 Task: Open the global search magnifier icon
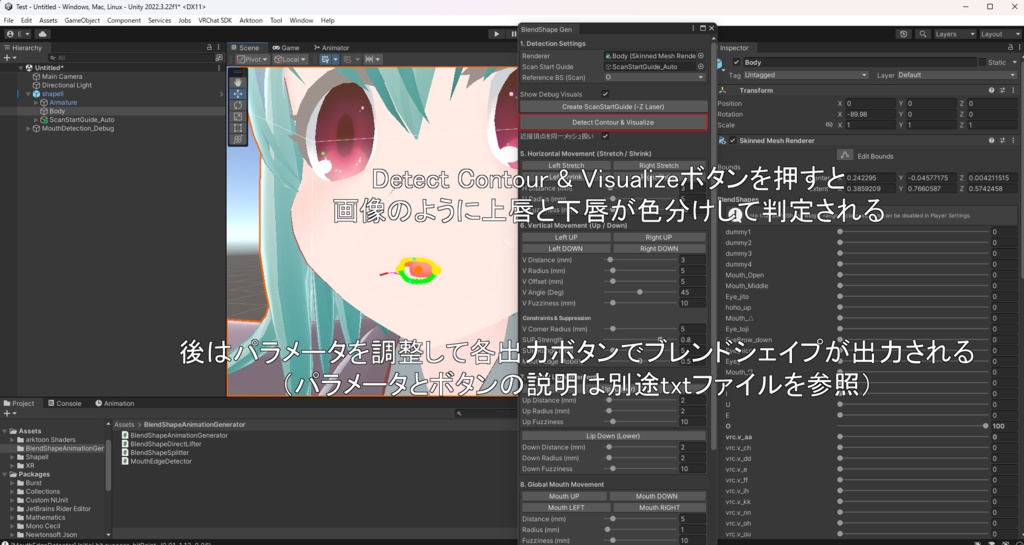click(x=923, y=34)
